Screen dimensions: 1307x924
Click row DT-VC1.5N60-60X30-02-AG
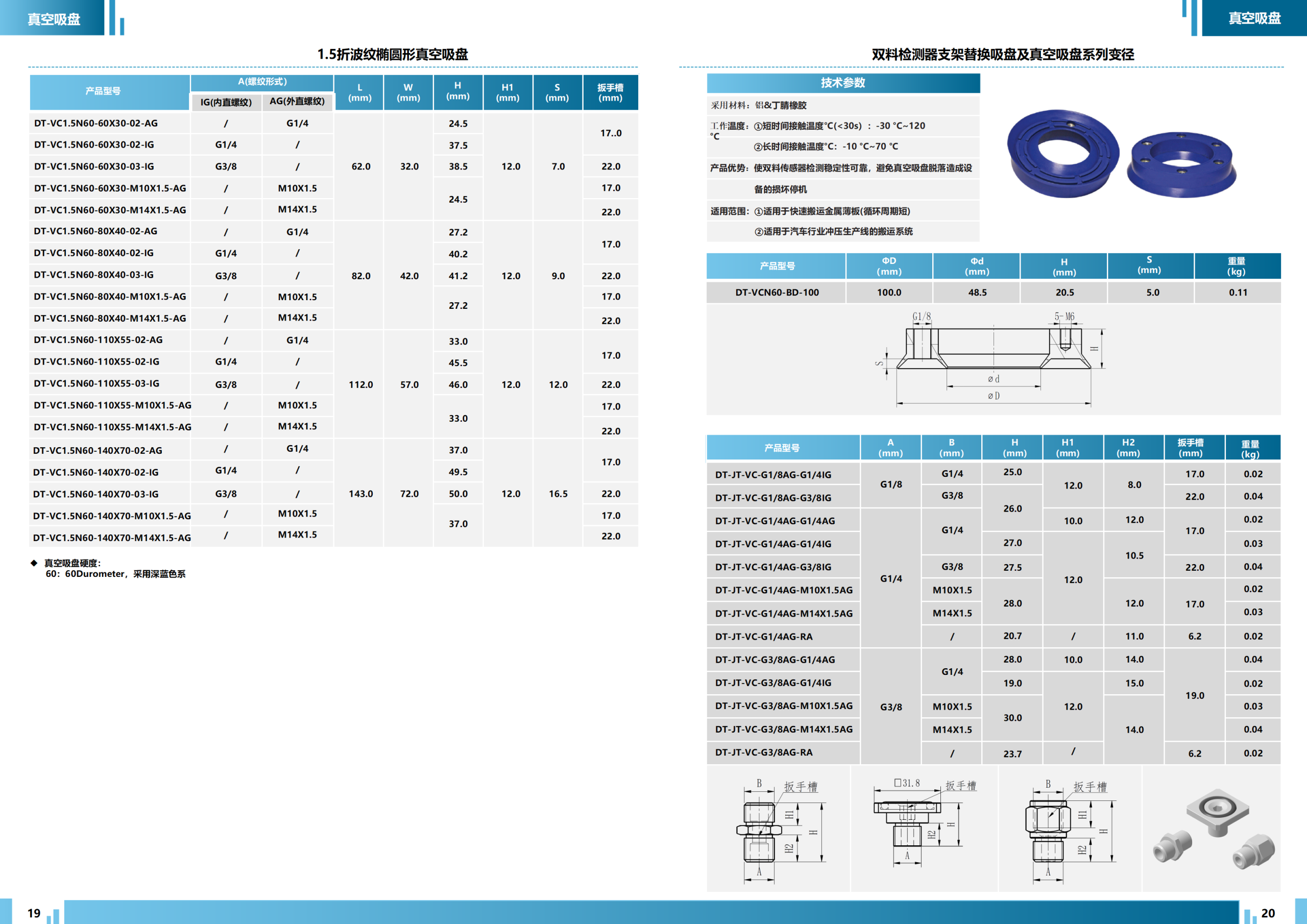click(x=333, y=123)
